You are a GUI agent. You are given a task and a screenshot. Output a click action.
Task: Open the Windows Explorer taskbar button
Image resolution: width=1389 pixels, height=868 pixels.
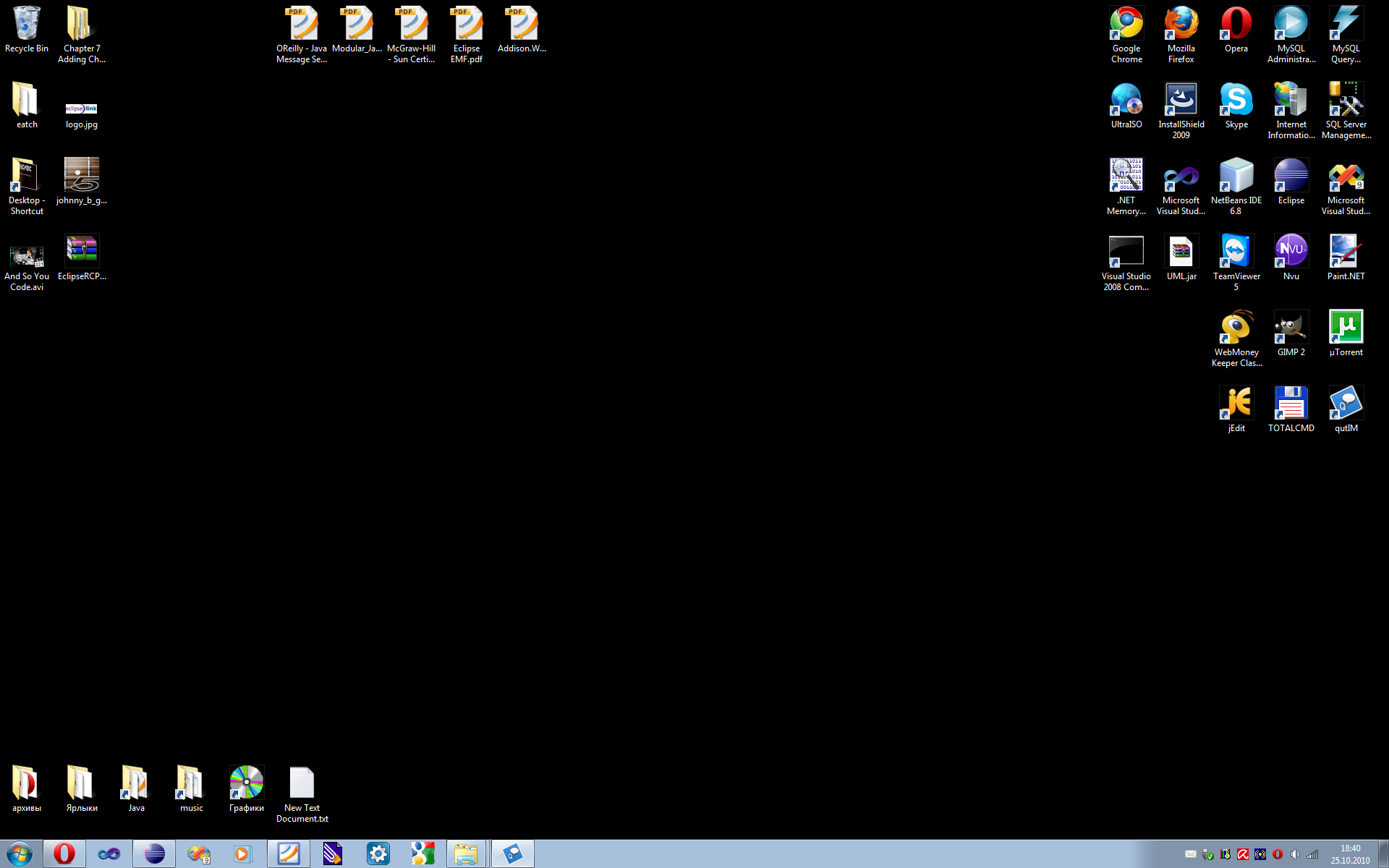pos(466,854)
